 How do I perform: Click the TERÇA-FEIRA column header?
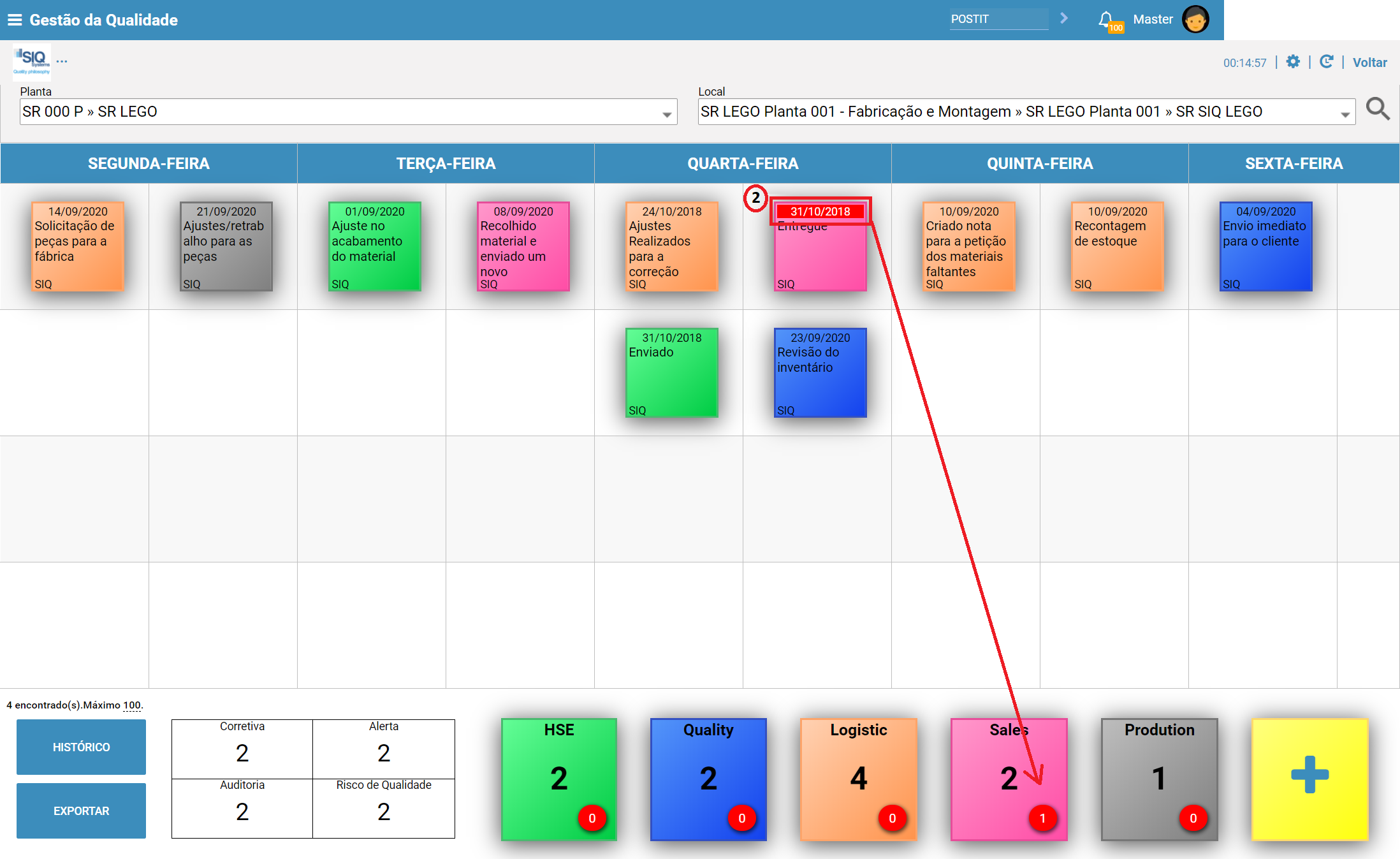click(x=446, y=163)
